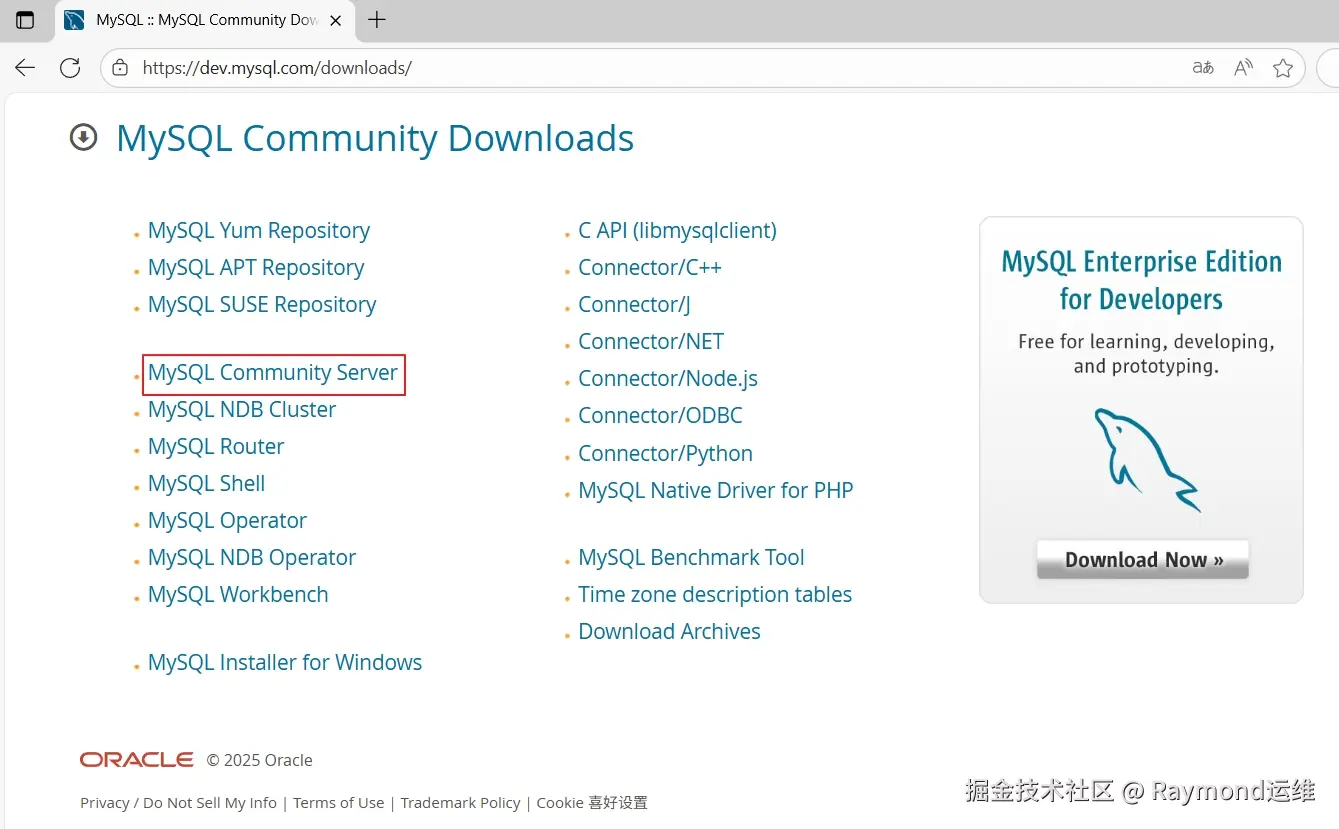The height and width of the screenshot is (829, 1339).
Task: Open MySQL Workbench downloads
Action: (238, 594)
